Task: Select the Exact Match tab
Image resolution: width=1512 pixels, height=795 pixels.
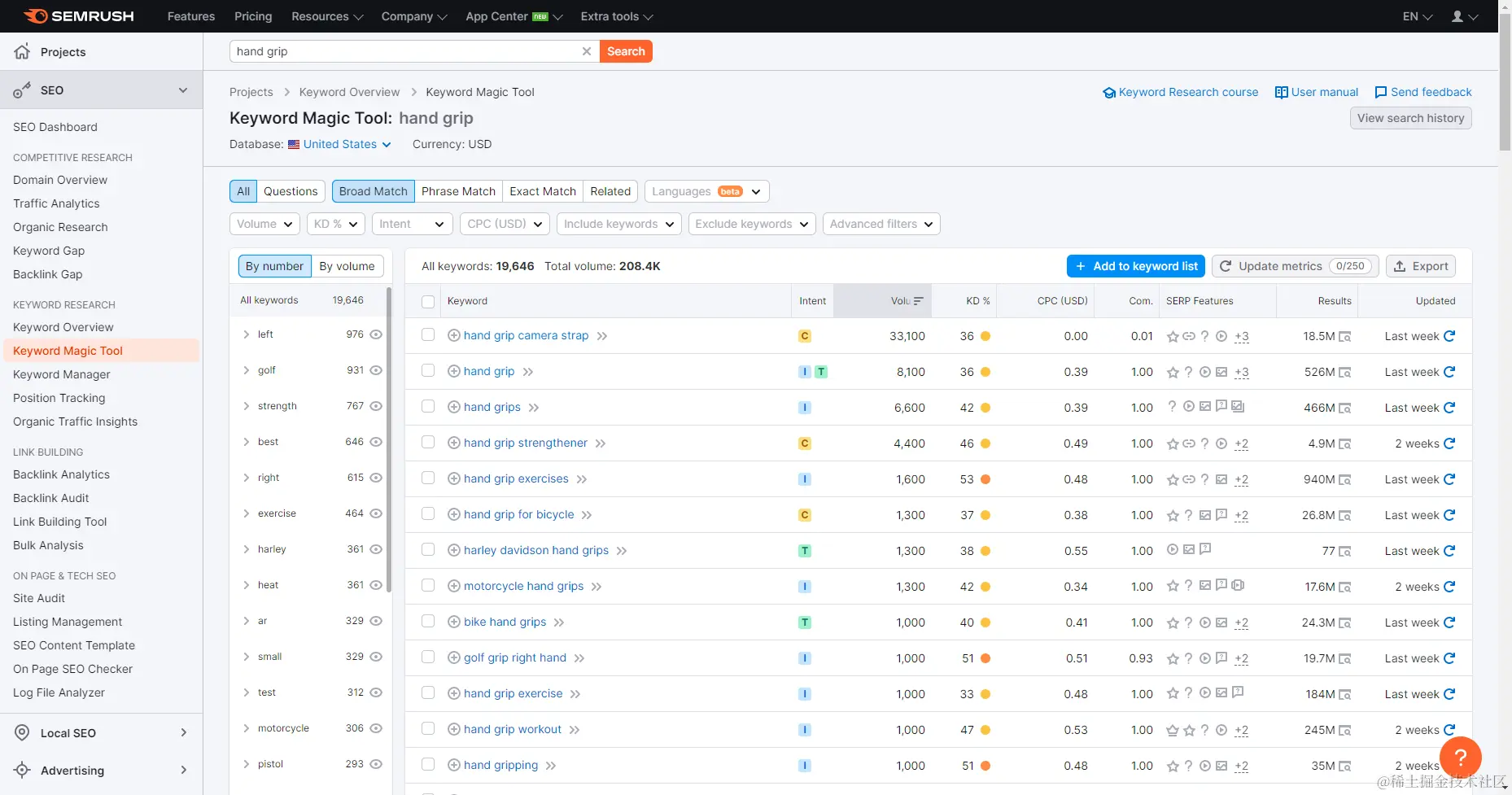Action: coord(543,191)
